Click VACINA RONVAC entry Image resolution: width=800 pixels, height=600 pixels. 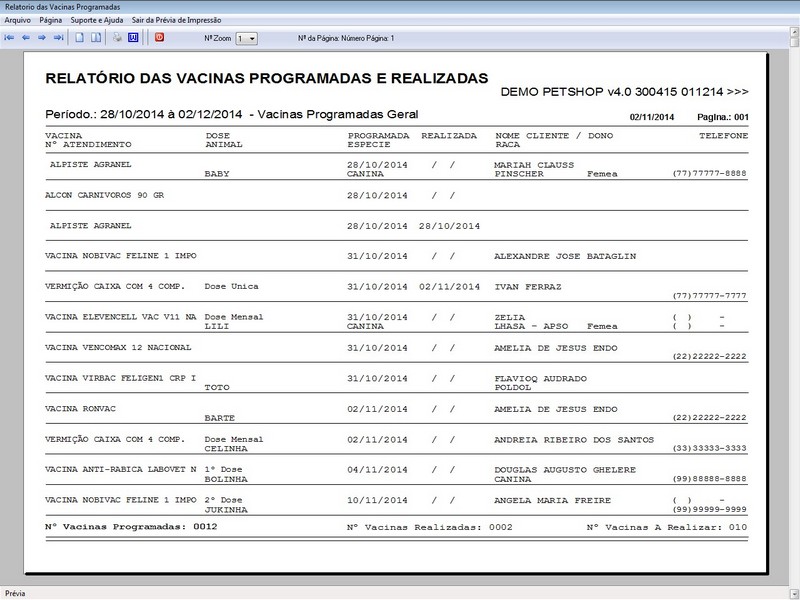[81, 409]
